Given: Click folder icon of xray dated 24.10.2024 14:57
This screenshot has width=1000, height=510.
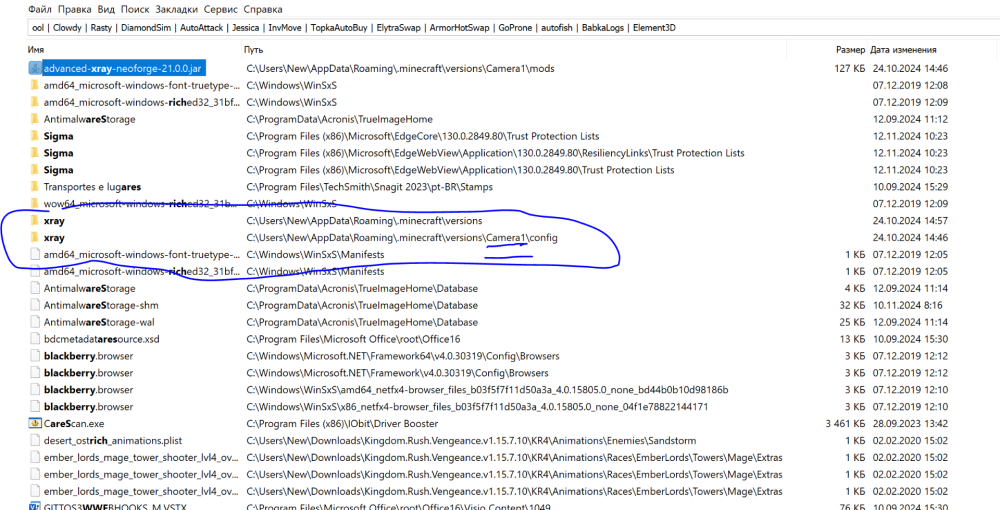Looking at the screenshot, I should (34, 221).
